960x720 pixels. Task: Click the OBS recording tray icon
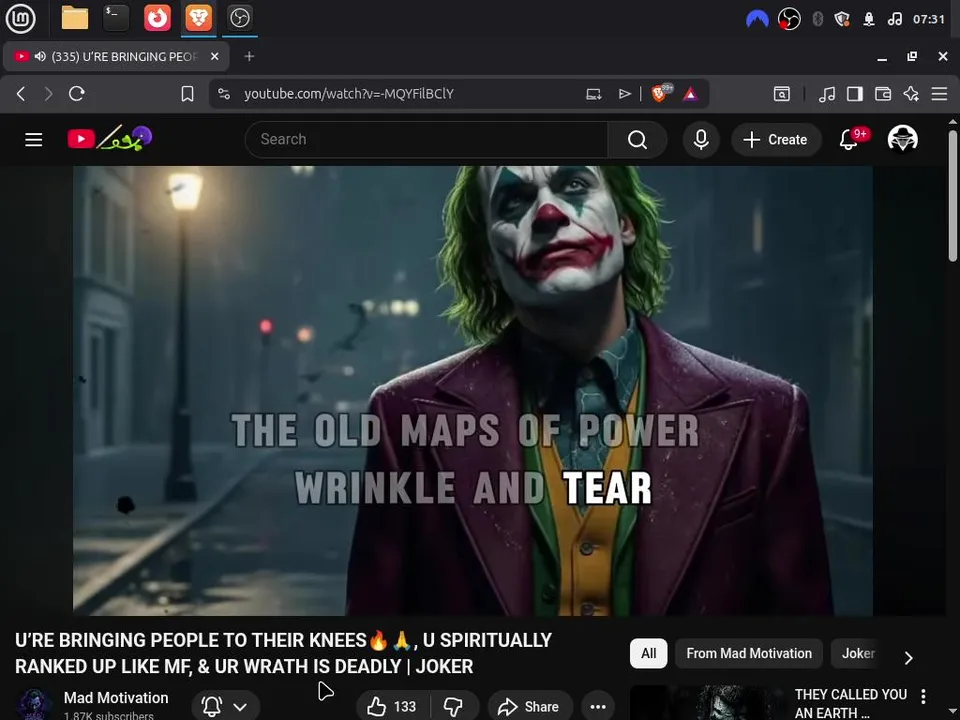pos(789,19)
